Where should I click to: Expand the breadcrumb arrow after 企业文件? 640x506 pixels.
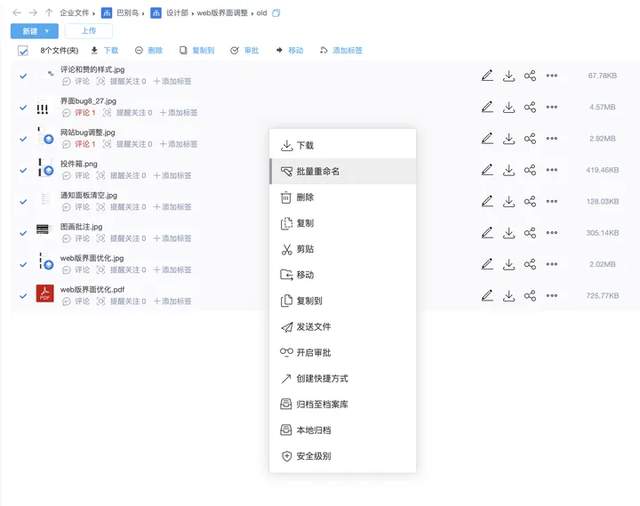pyautogui.click(x=93, y=14)
